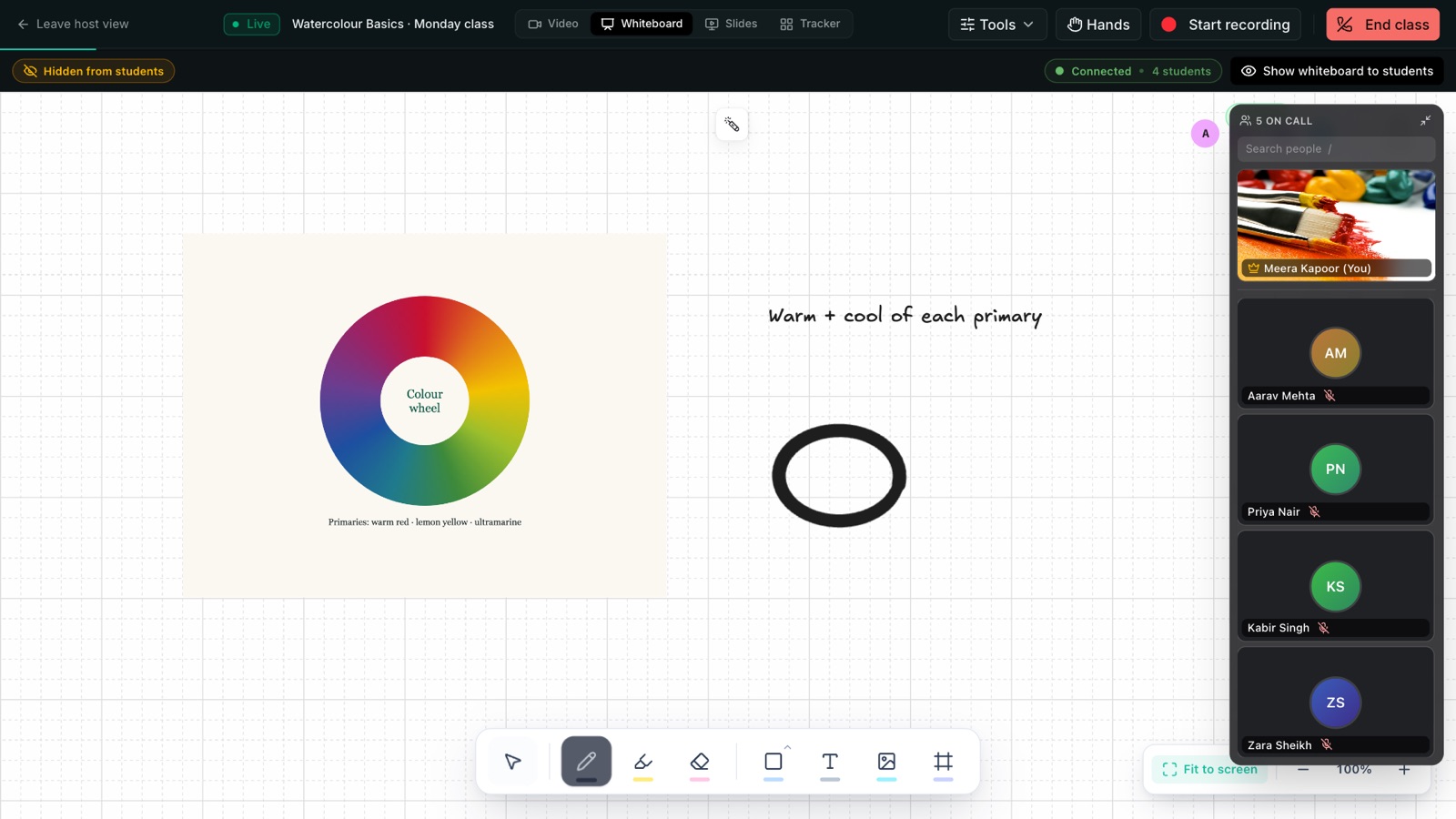
Task: Switch to the Slides tab
Action: click(x=732, y=24)
